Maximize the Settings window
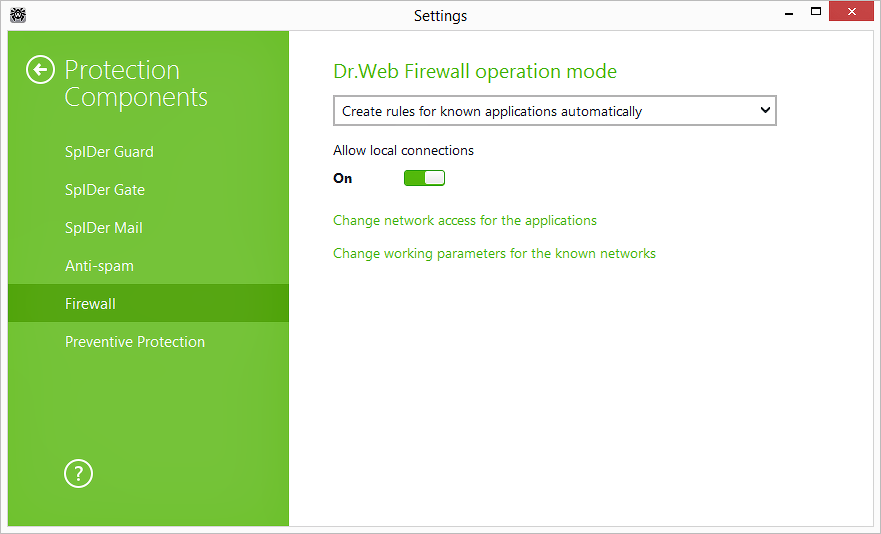 [x=816, y=13]
